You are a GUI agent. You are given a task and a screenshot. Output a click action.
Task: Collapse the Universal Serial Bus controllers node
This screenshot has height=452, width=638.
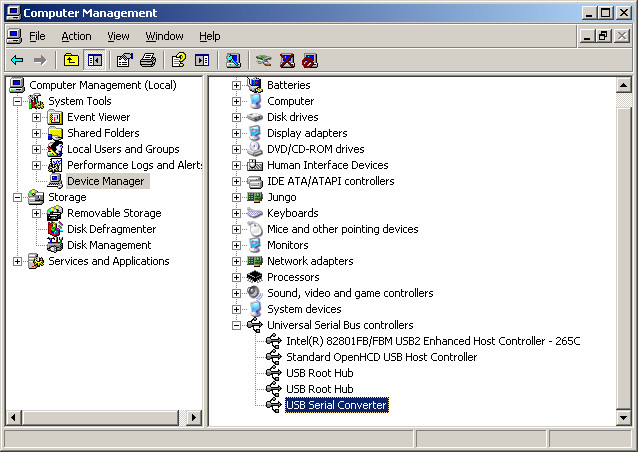click(x=236, y=325)
